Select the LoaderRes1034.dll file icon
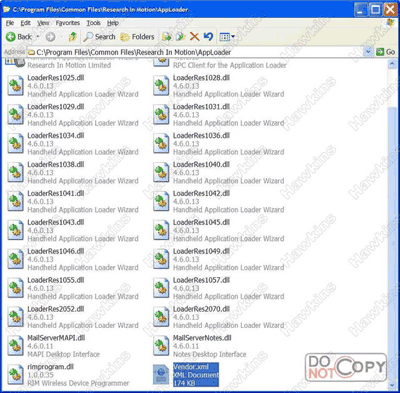Viewport: 400px width, 393px height. pos(15,144)
